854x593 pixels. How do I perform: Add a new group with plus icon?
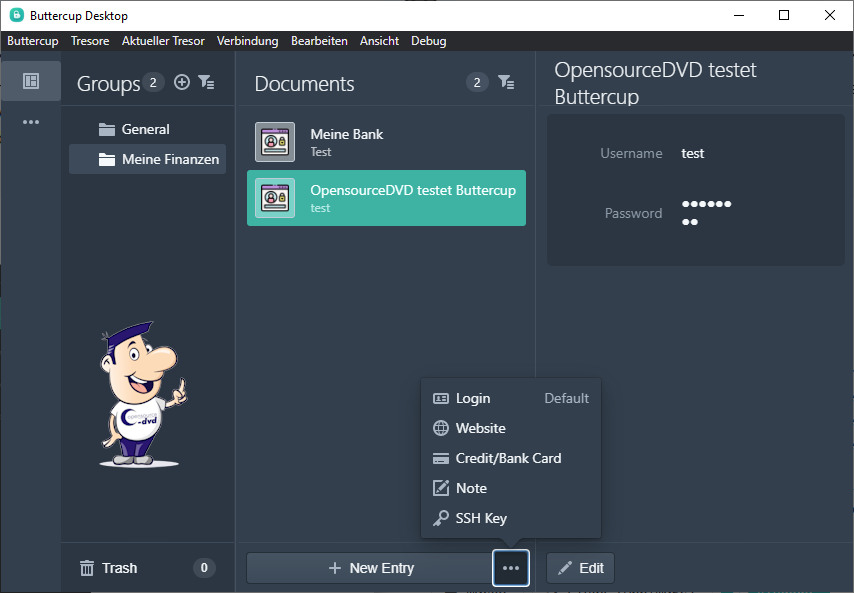pos(182,83)
